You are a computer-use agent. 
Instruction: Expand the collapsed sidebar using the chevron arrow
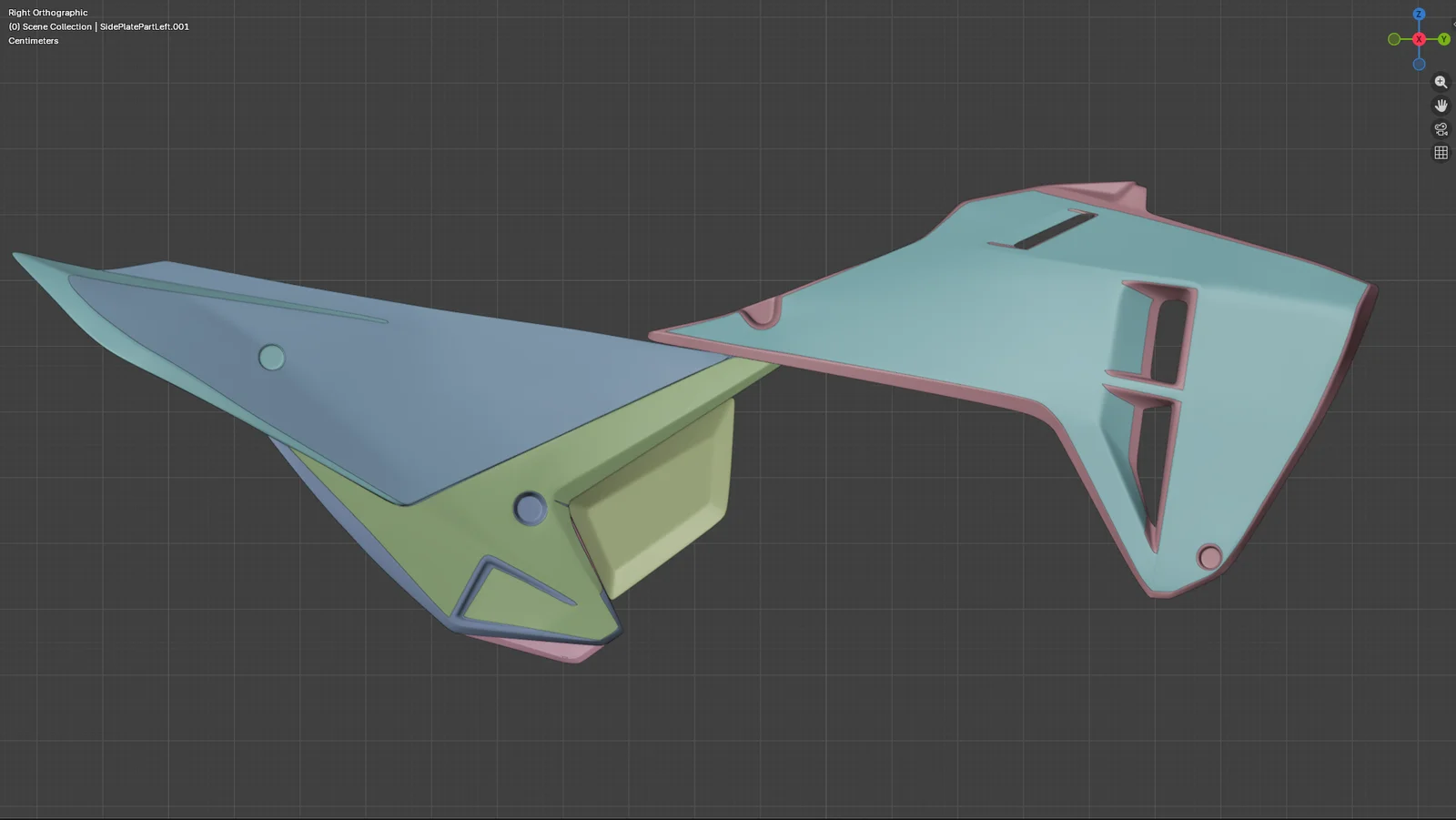(x=1453, y=25)
